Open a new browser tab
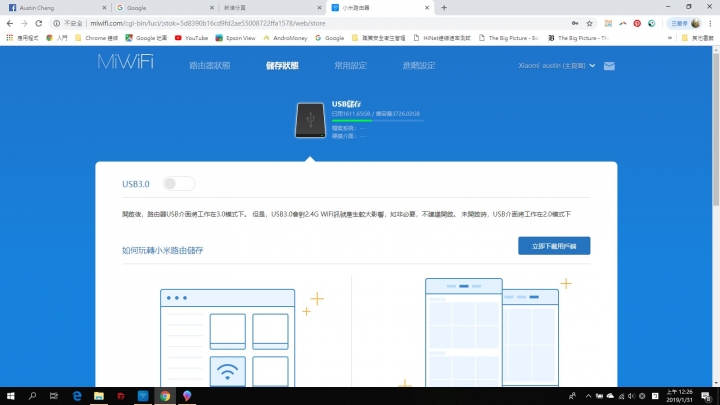 pos(444,8)
